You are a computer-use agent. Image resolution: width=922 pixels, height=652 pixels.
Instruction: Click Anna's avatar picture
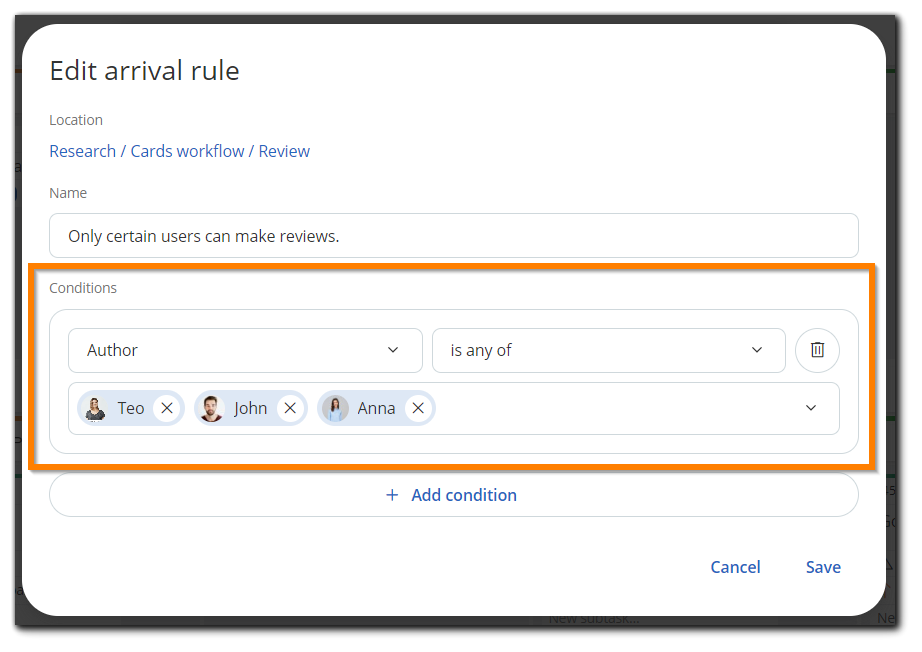click(335, 407)
